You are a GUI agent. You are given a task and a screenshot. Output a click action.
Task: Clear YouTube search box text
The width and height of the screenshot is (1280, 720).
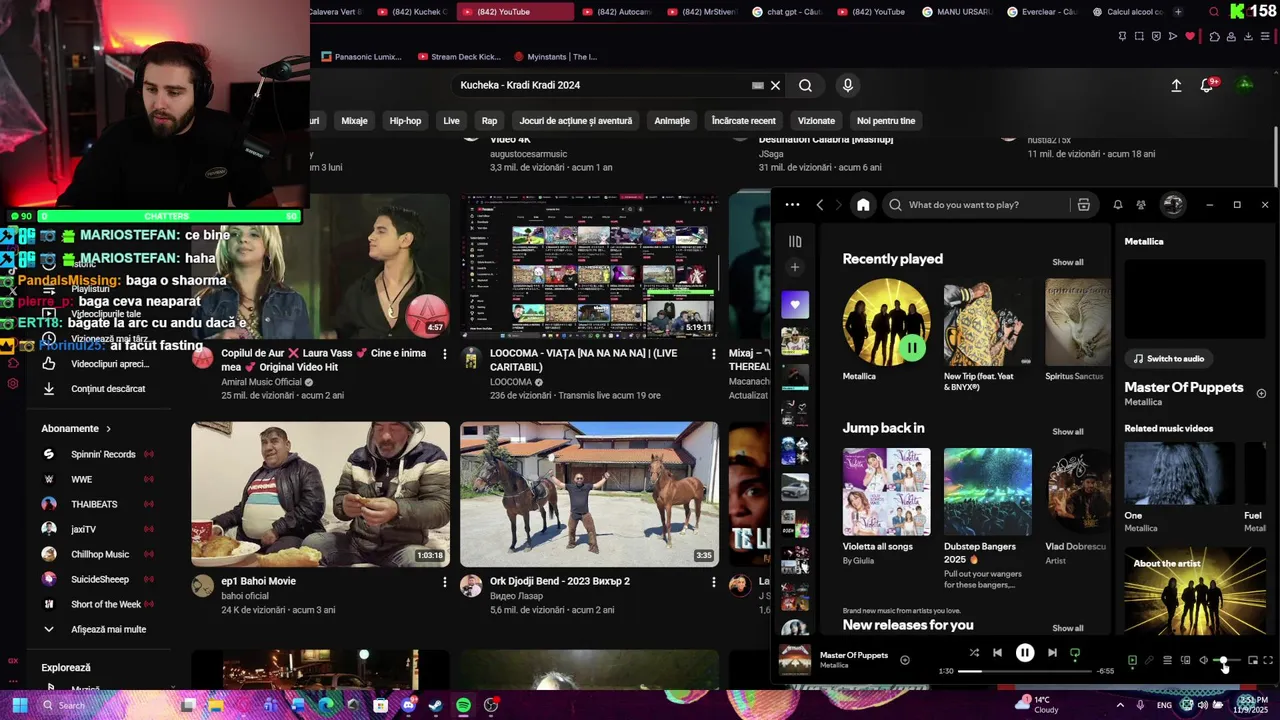pos(775,85)
